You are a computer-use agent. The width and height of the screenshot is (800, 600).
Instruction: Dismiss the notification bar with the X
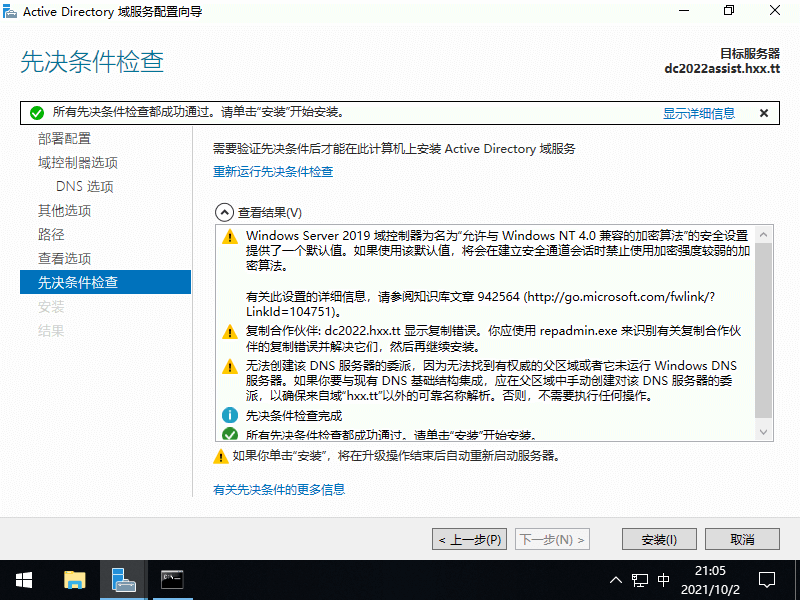click(764, 113)
